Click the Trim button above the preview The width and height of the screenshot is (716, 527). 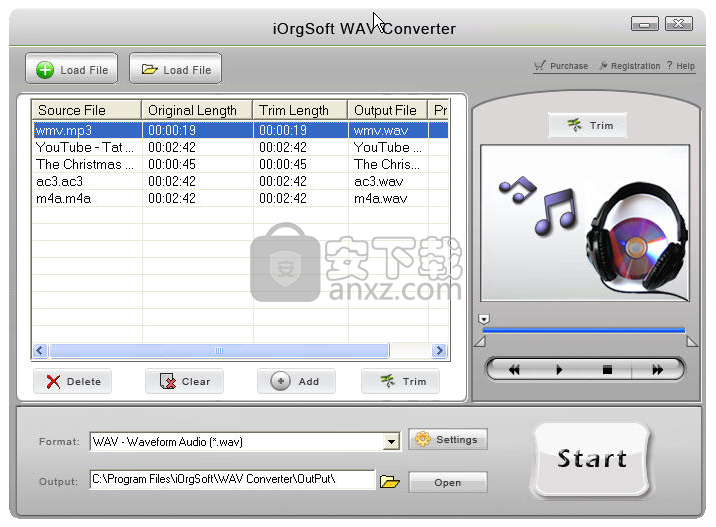point(588,125)
